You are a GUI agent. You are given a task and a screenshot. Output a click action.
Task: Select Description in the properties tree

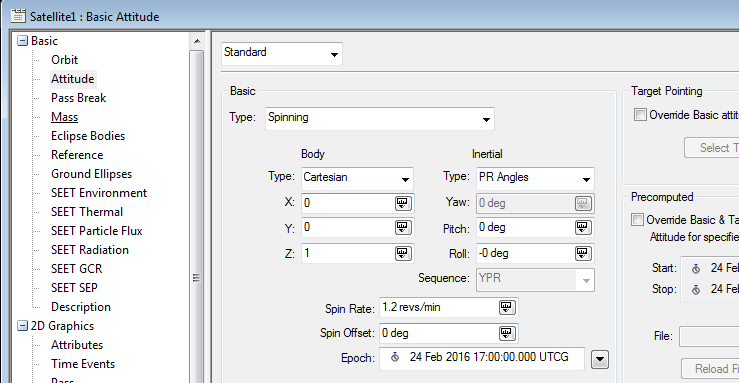tap(81, 307)
